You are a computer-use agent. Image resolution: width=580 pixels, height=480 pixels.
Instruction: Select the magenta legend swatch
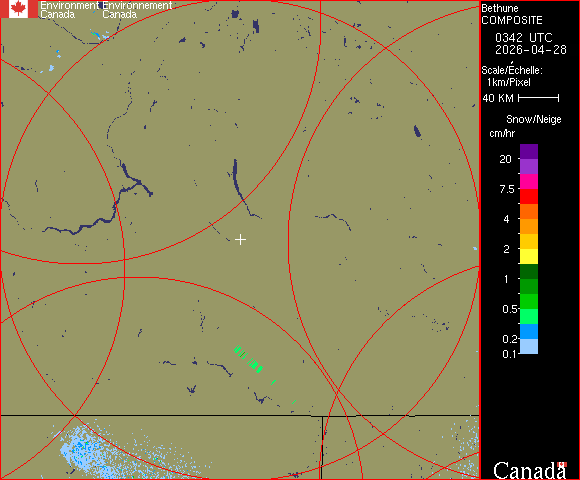(529, 182)
